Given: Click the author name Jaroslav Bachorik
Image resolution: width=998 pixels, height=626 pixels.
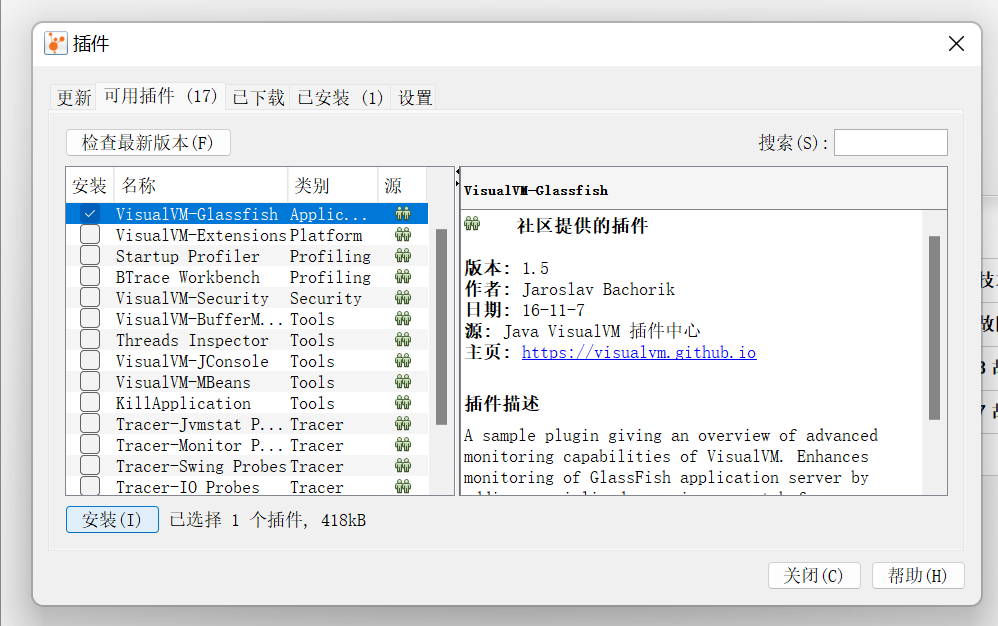Looking at the screenshot, I should 598,289.
